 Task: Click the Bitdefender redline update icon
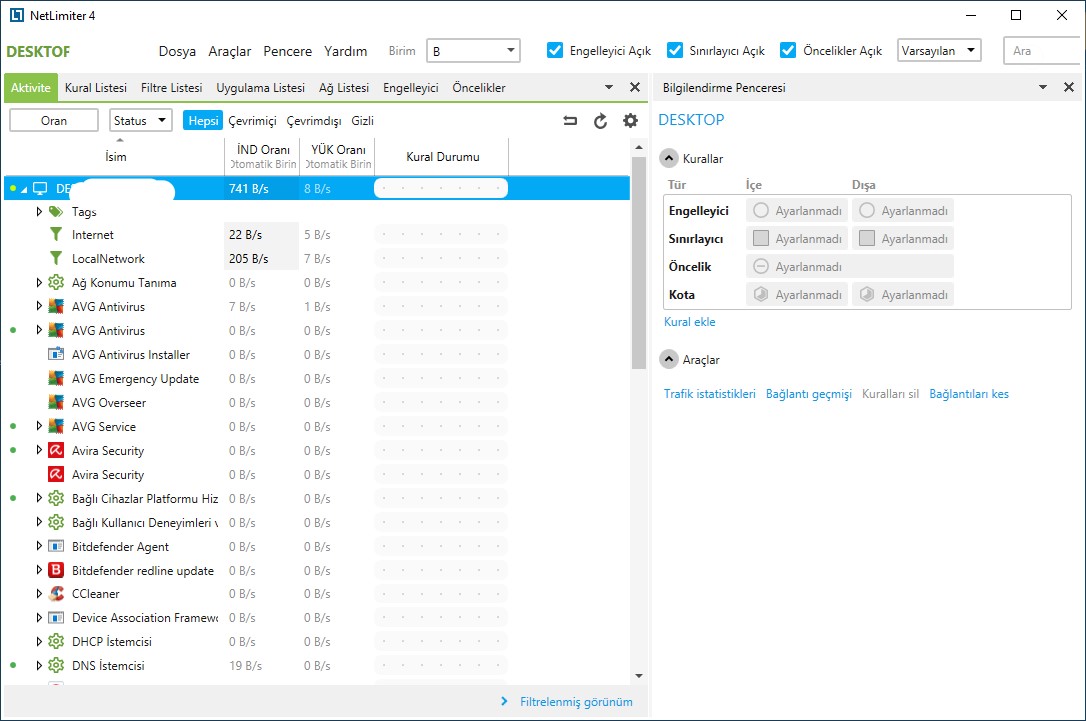click(x=56, y=570)
